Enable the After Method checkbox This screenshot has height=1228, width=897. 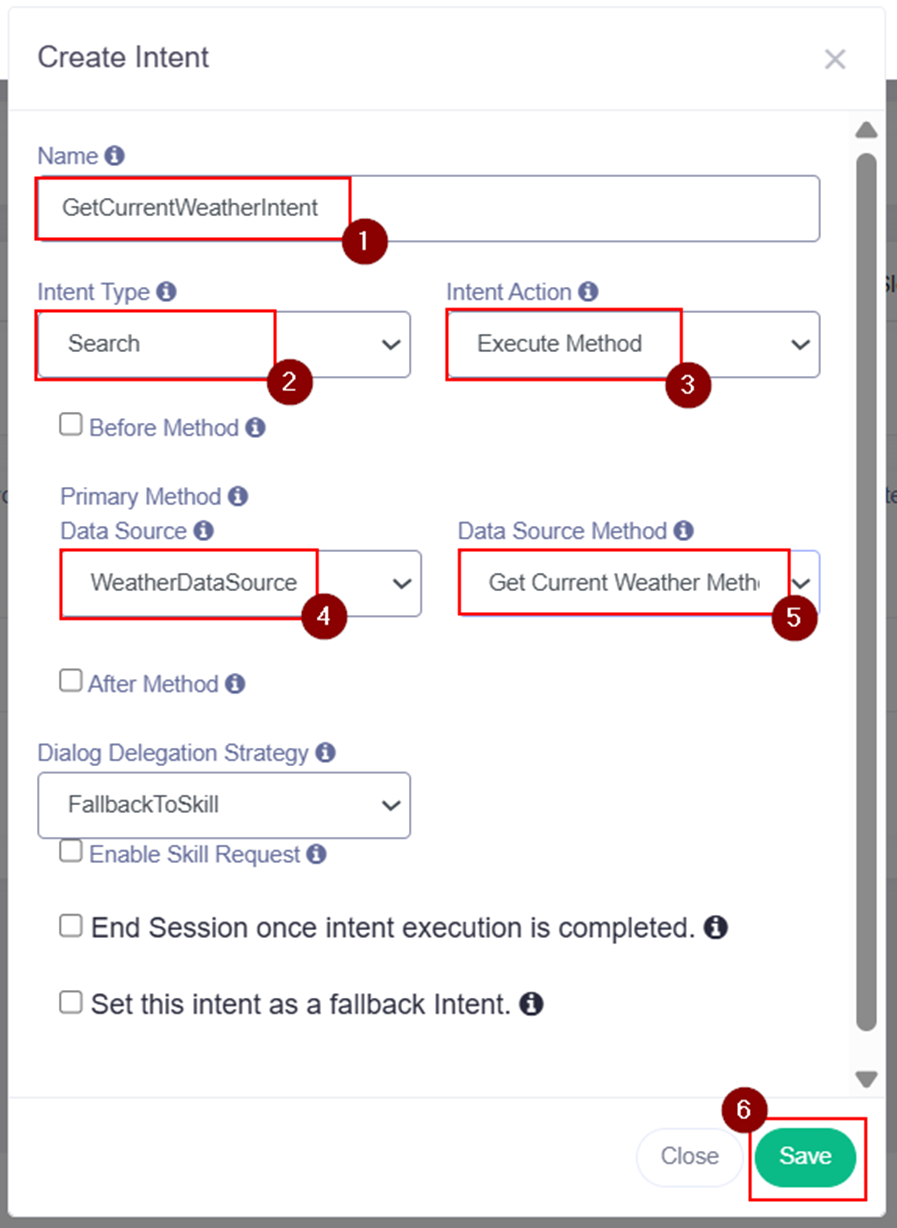70,681
